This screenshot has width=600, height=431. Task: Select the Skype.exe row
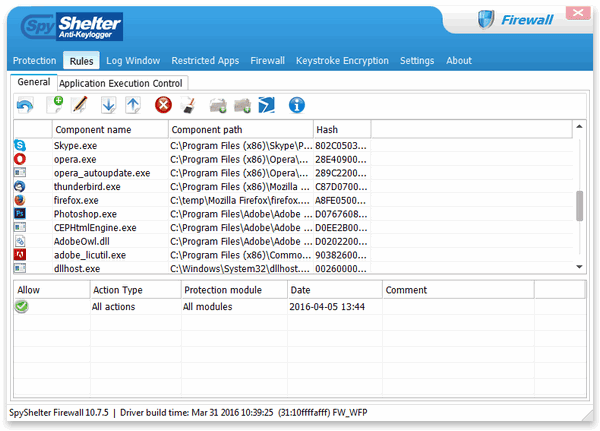coord(293,145)
